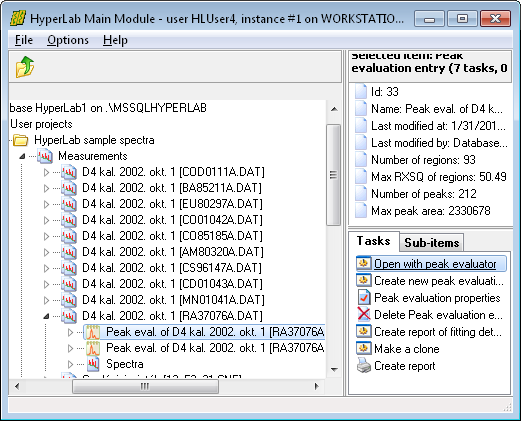Viewport: 521px width, 421px height.
Task: Collapse the RA37076A.DAT measurement node
Action: tap(46, 316)
